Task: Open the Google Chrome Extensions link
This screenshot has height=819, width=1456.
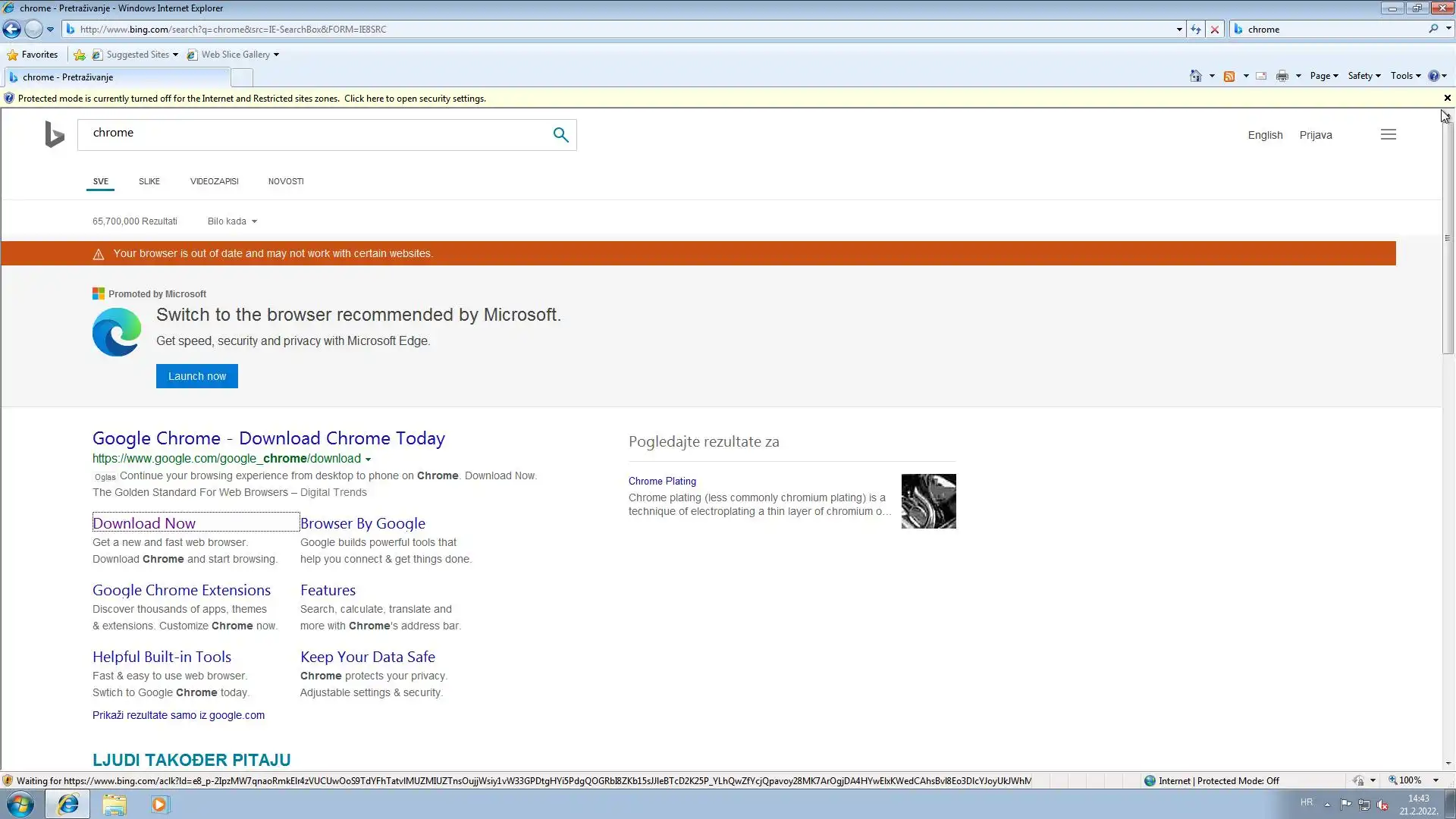Action: pos(181,590)
